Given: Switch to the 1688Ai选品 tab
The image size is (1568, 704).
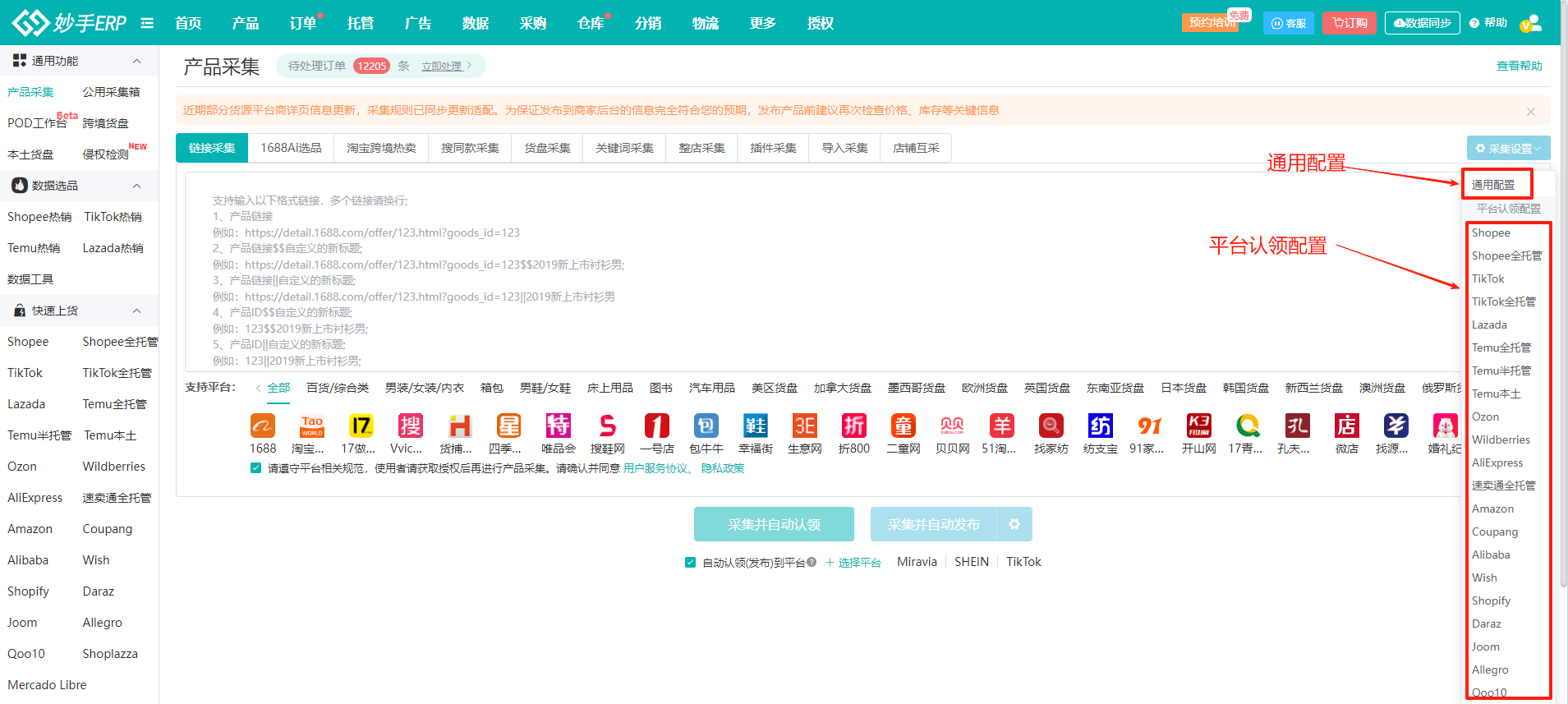Looking at the screenshot, I should (x=291, y=148).
